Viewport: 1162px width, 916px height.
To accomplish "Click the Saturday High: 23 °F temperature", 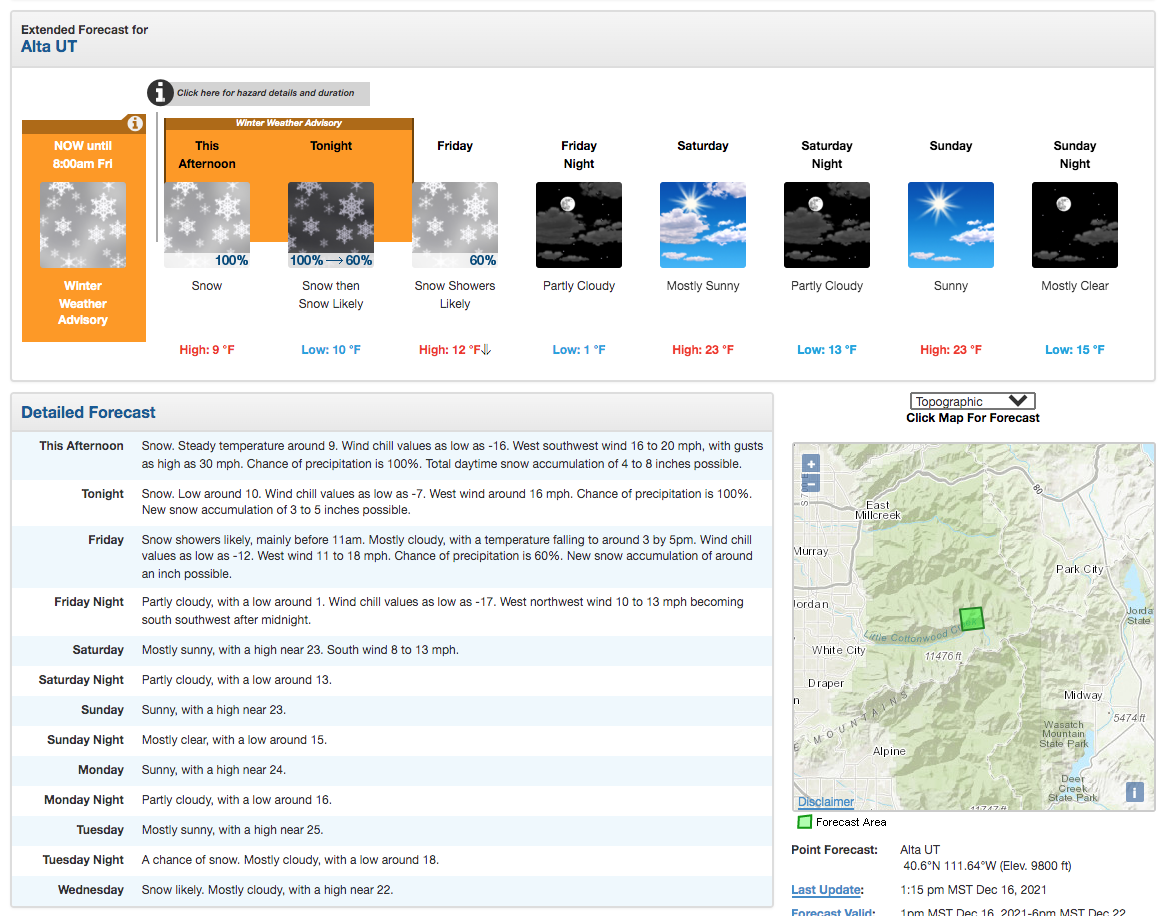I will pyautogui.click(x=703, y=350).
